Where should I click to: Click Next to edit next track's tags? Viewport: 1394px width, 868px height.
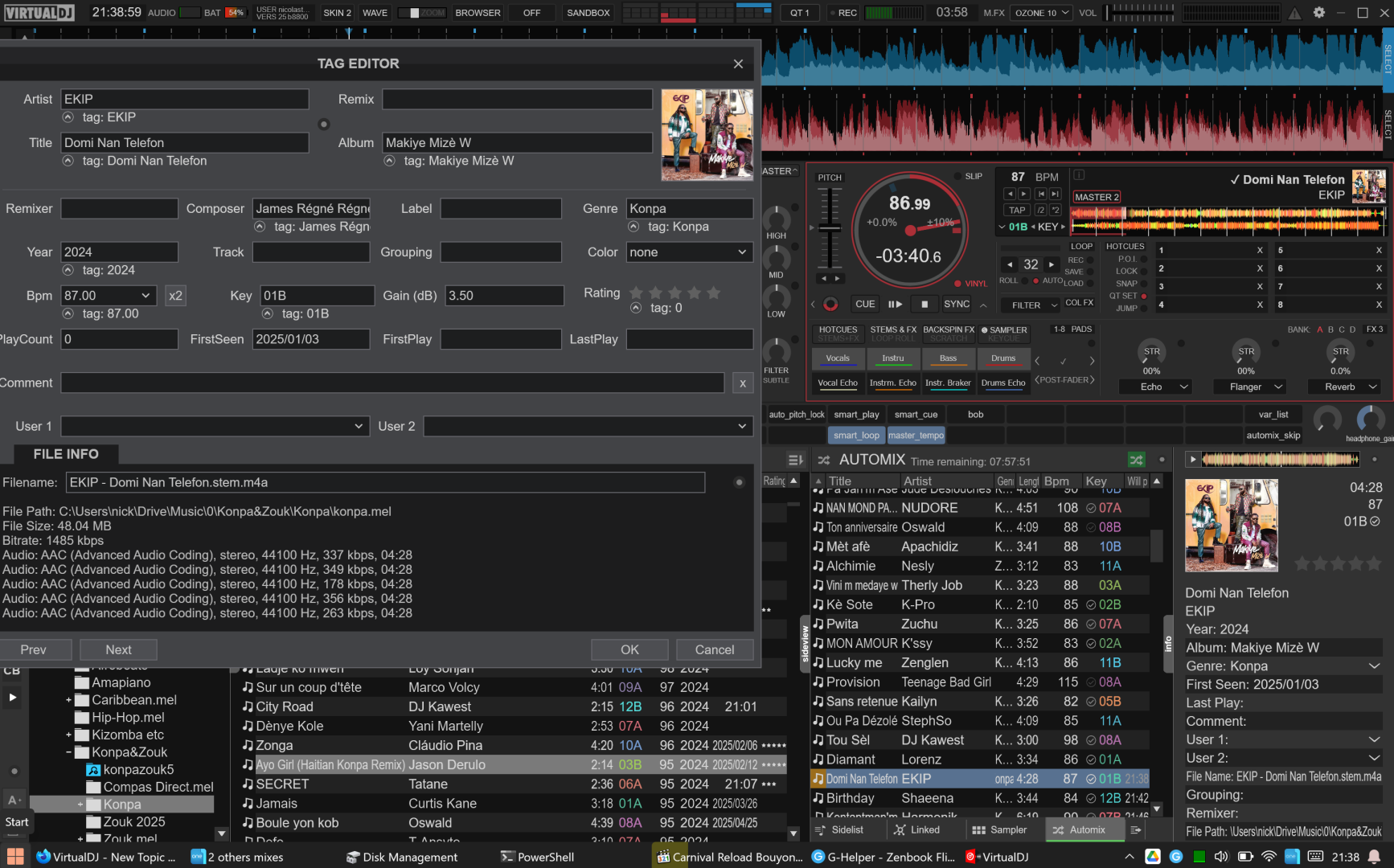click(118, 649)
